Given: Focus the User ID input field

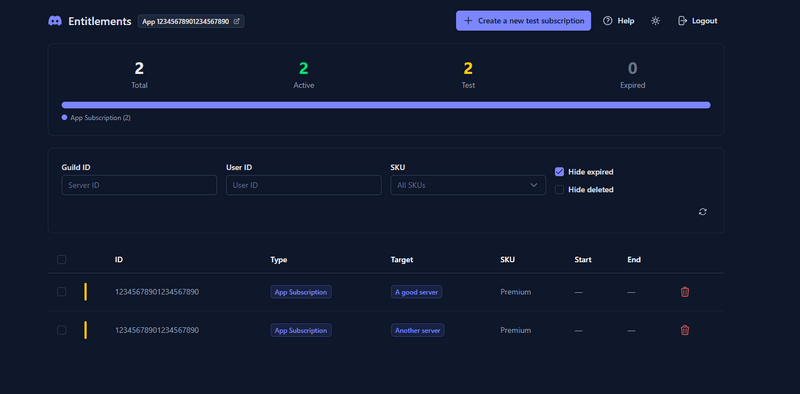Looking at the screenshot, I should click(x=304, y=185).
